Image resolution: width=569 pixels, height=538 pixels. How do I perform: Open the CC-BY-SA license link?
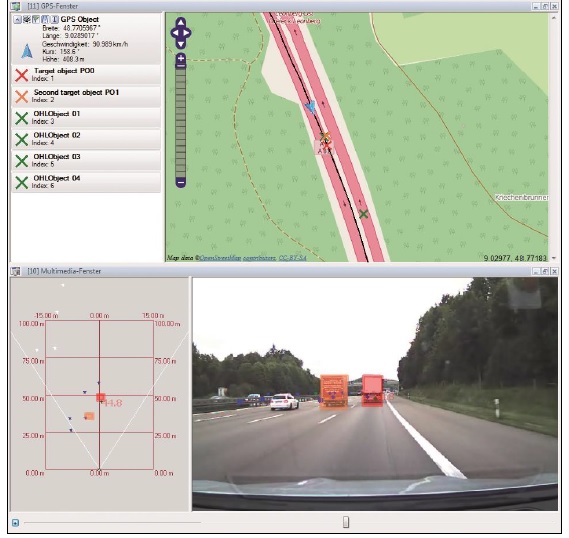[292, 258]
